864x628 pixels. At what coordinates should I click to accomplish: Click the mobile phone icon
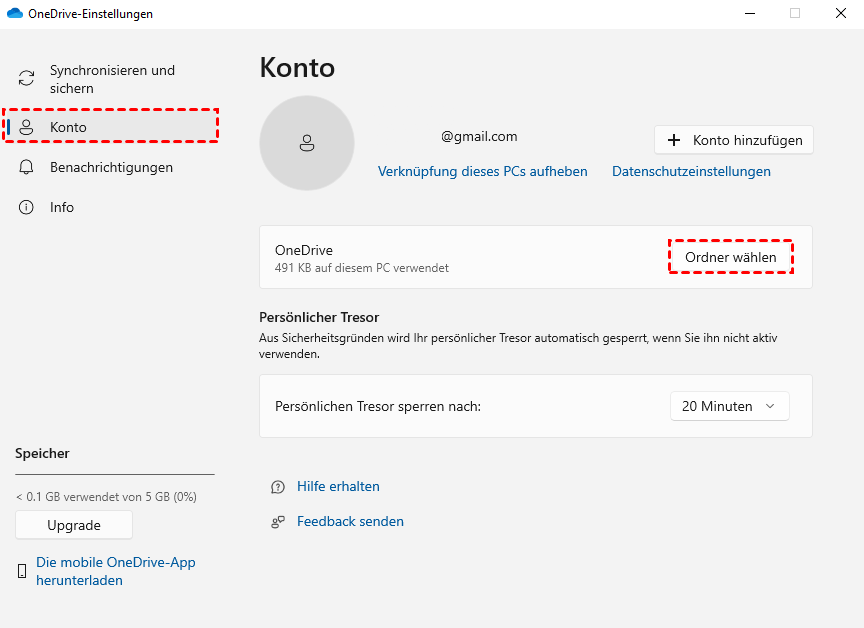point(22,571)
